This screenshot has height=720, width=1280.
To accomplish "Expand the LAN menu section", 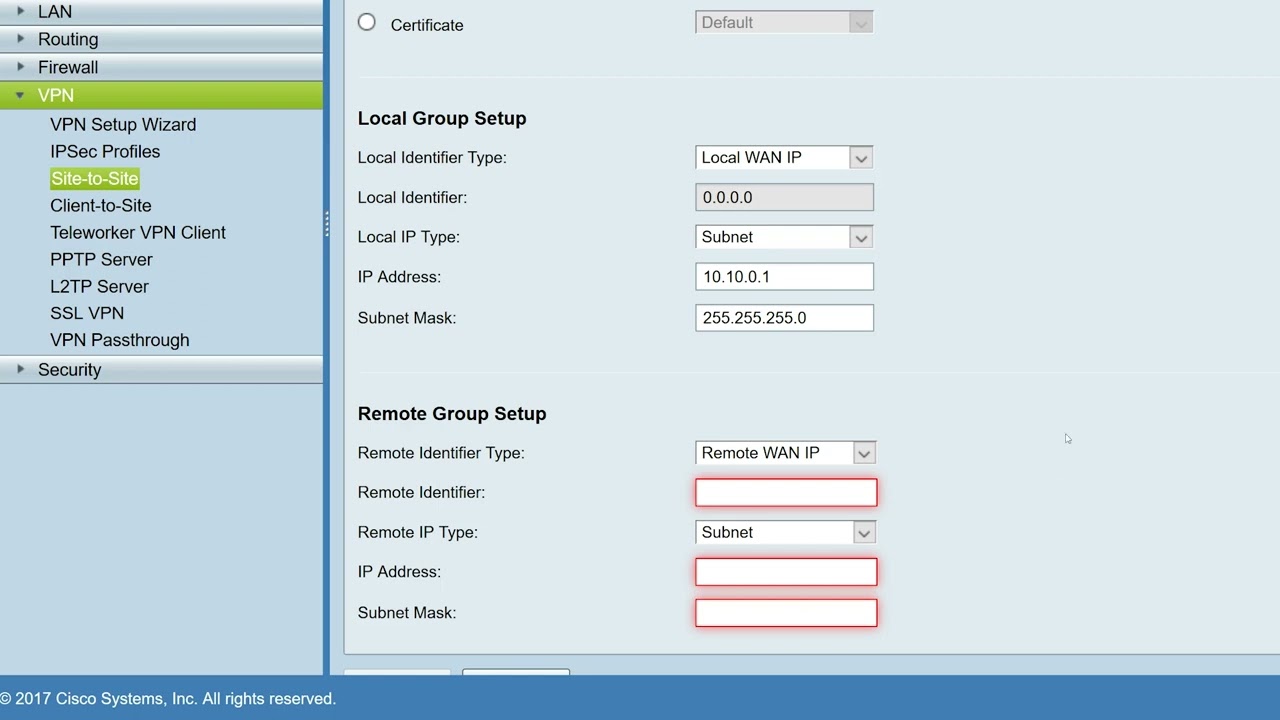I will click(161, 11).
